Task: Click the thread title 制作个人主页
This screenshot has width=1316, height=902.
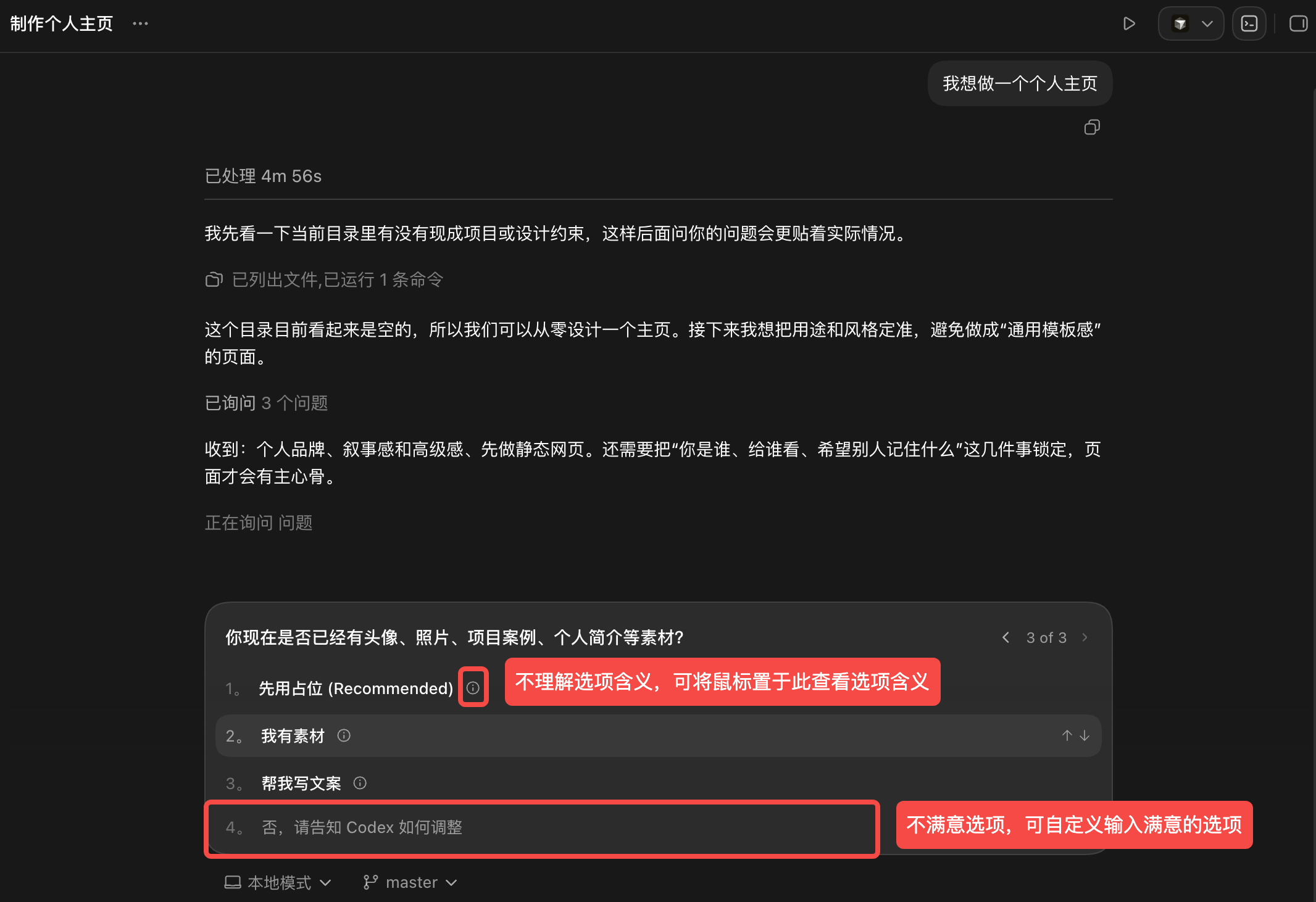Action: pos(62,23)
